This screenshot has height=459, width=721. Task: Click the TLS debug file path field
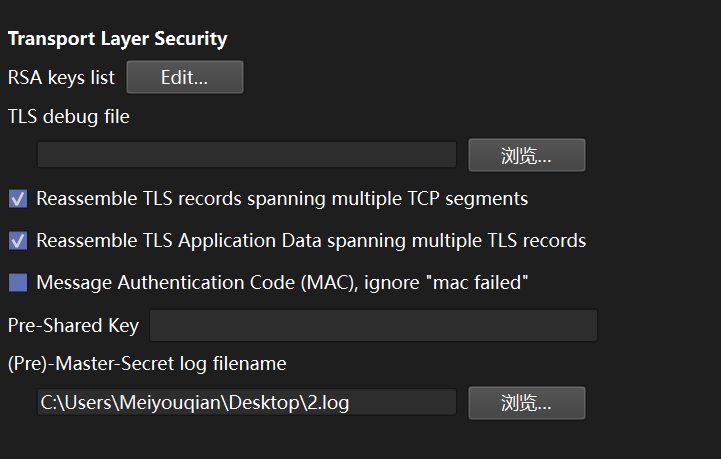(x=246, y=155)
